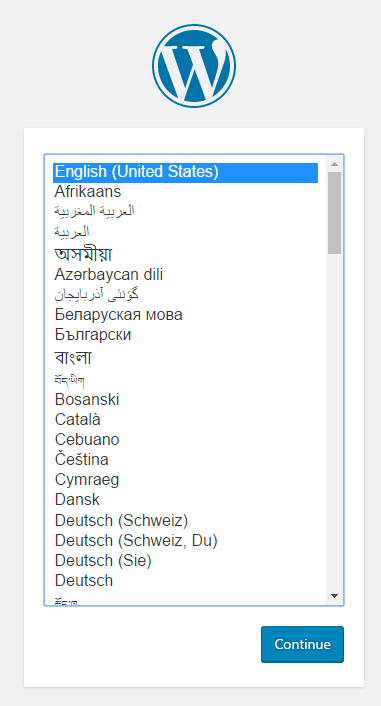Choose Dansk from the language list
Viewport: 381px width, 706px height.
click(x=186, y=500)
